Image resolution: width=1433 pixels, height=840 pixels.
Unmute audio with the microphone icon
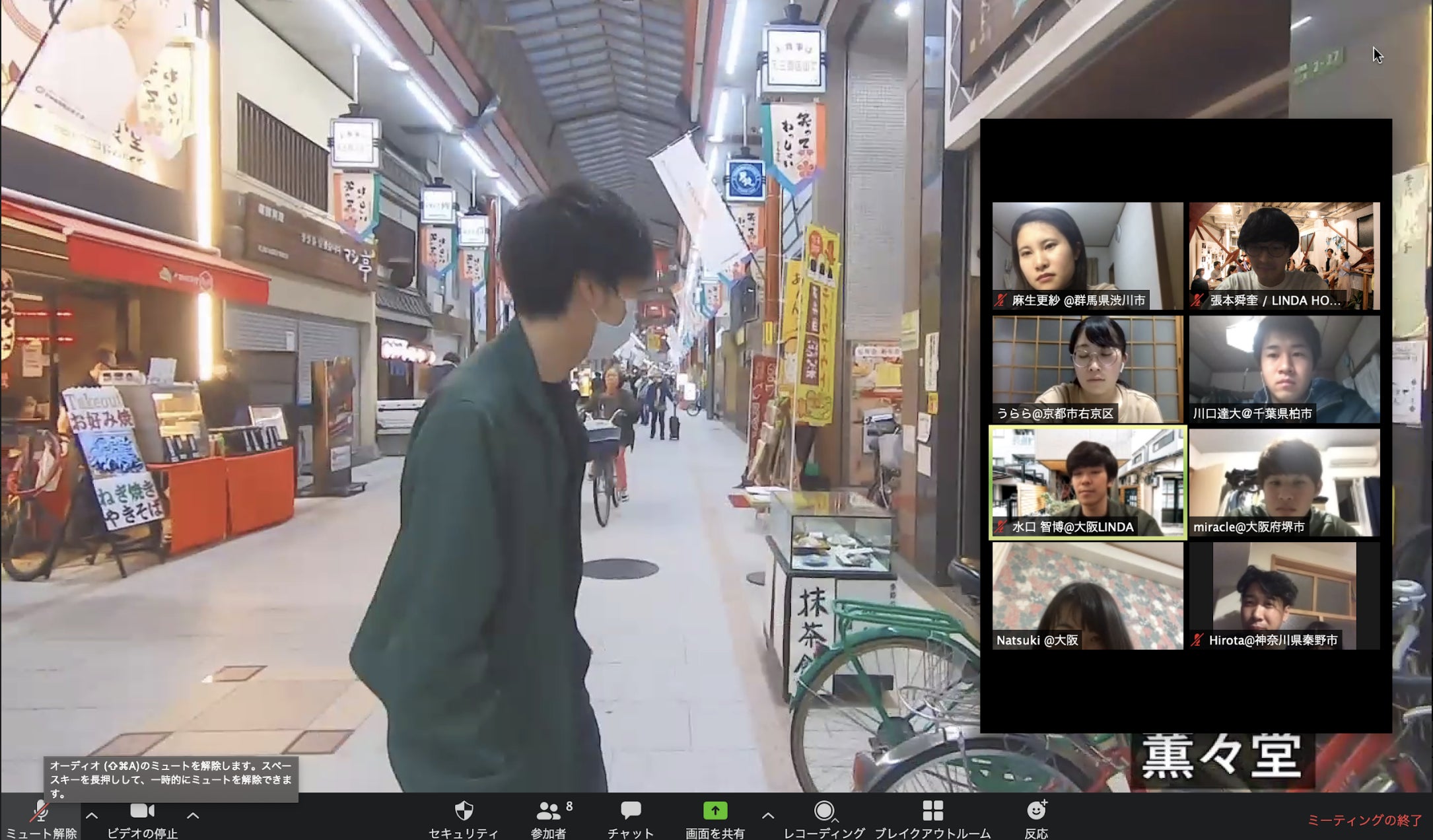40,812
